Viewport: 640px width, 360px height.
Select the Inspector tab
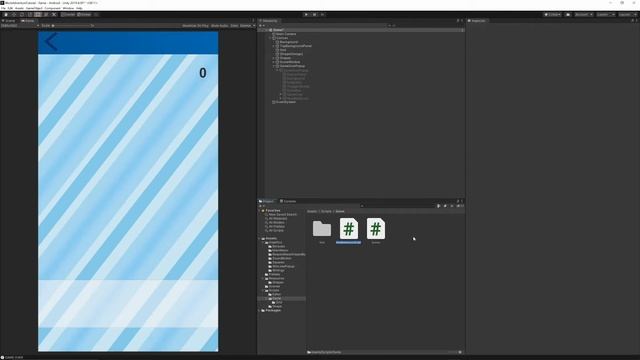[478, 21]
